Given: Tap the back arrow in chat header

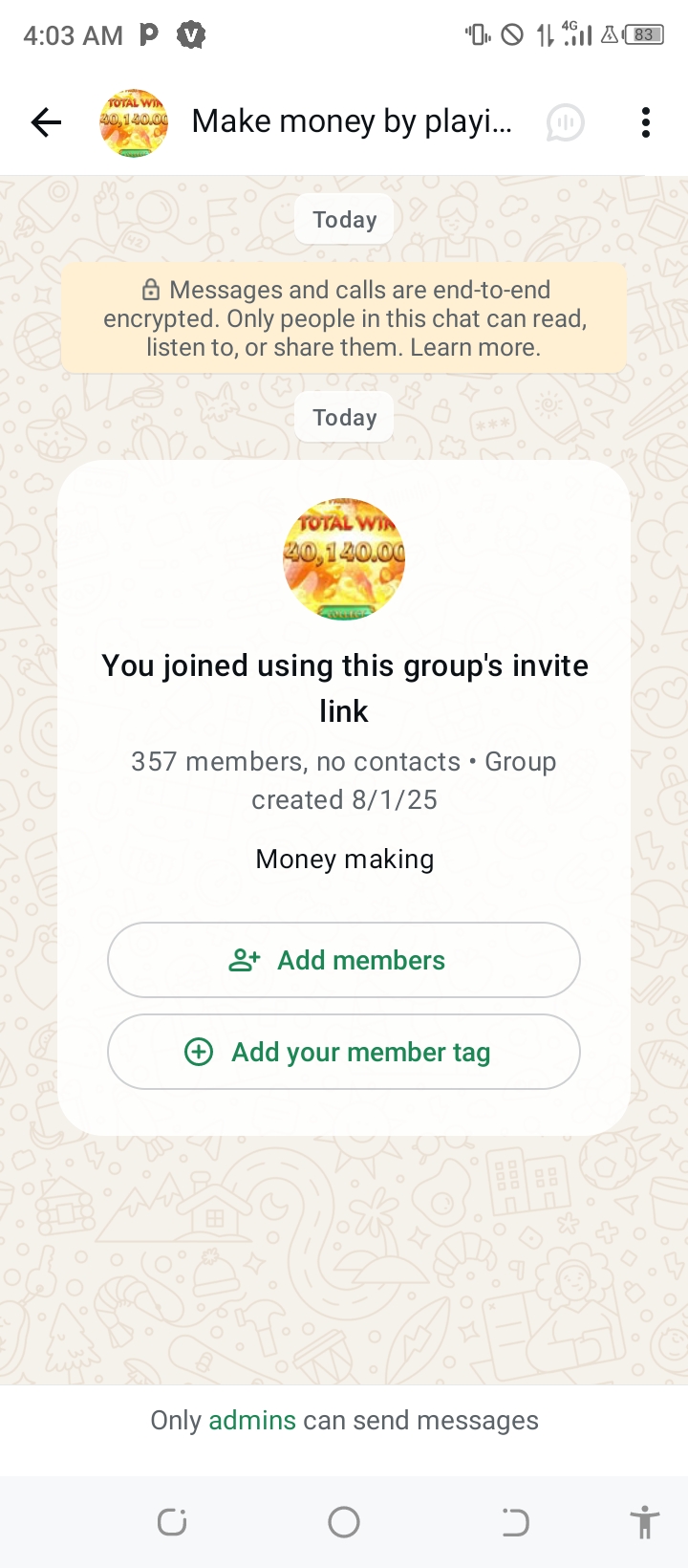Looking at the screenshot, I should (x=46, y=122).
